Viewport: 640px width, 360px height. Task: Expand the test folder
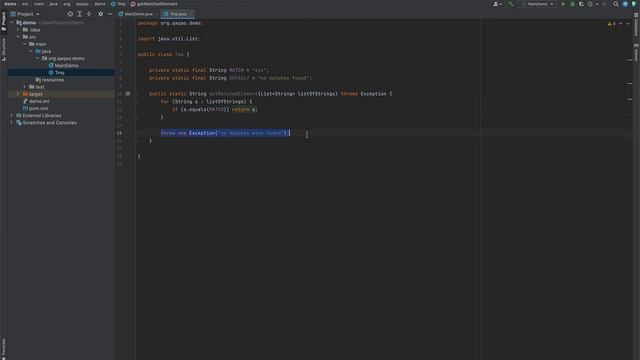pyautogui.click(x=25, y=87)
